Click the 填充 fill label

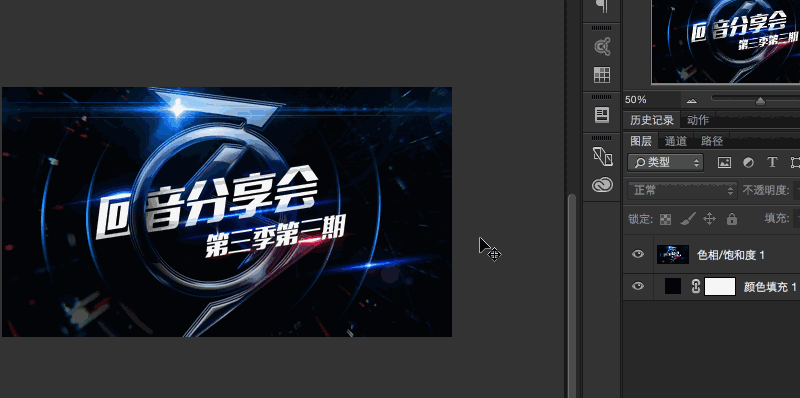pos(777,219)
